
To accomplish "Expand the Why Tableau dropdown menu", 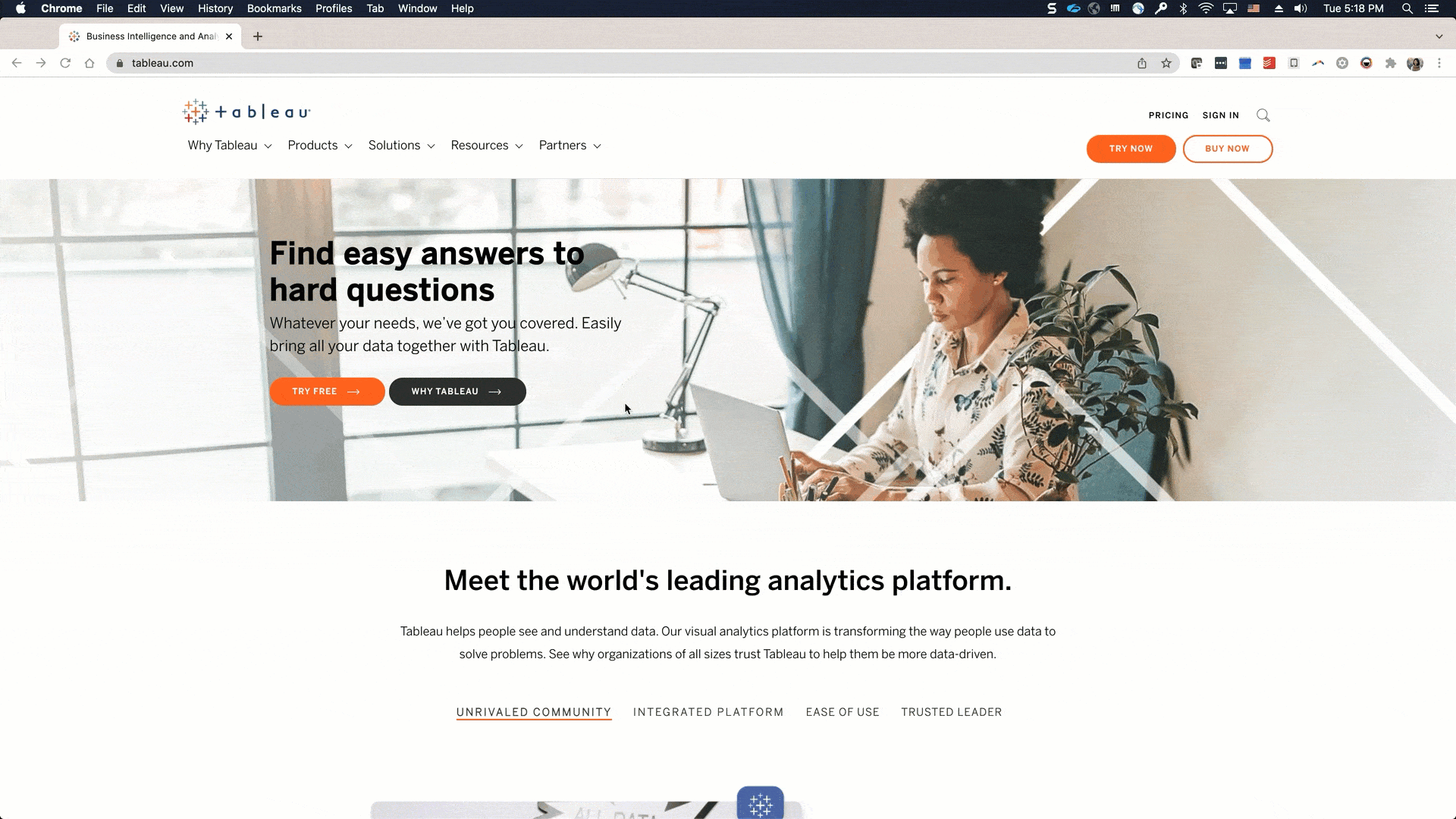I will 228,145.
